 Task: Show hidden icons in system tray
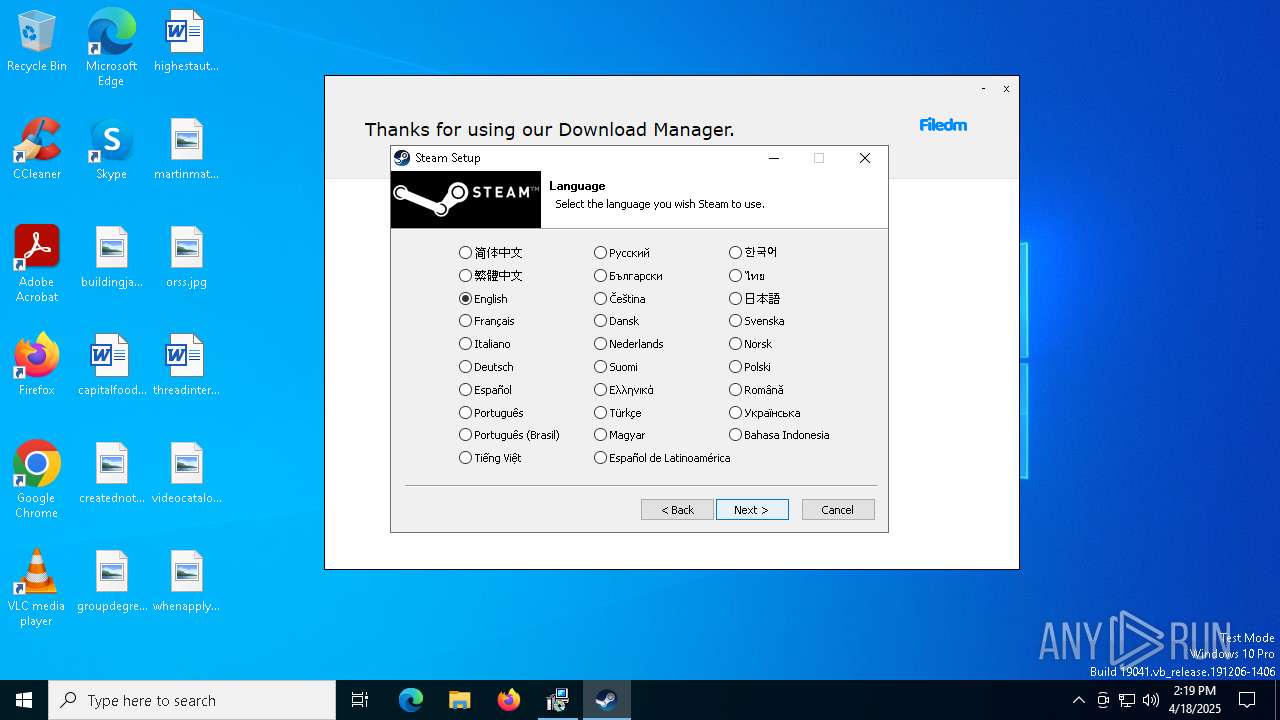1078,700
